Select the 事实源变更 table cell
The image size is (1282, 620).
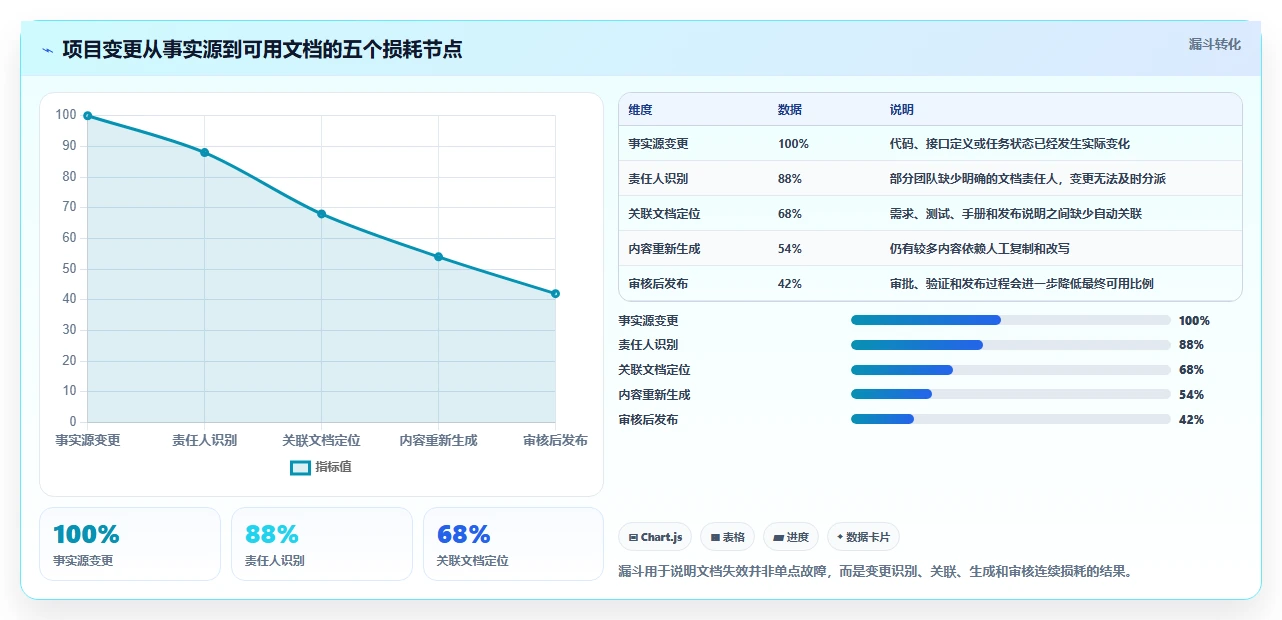(659, 144)
